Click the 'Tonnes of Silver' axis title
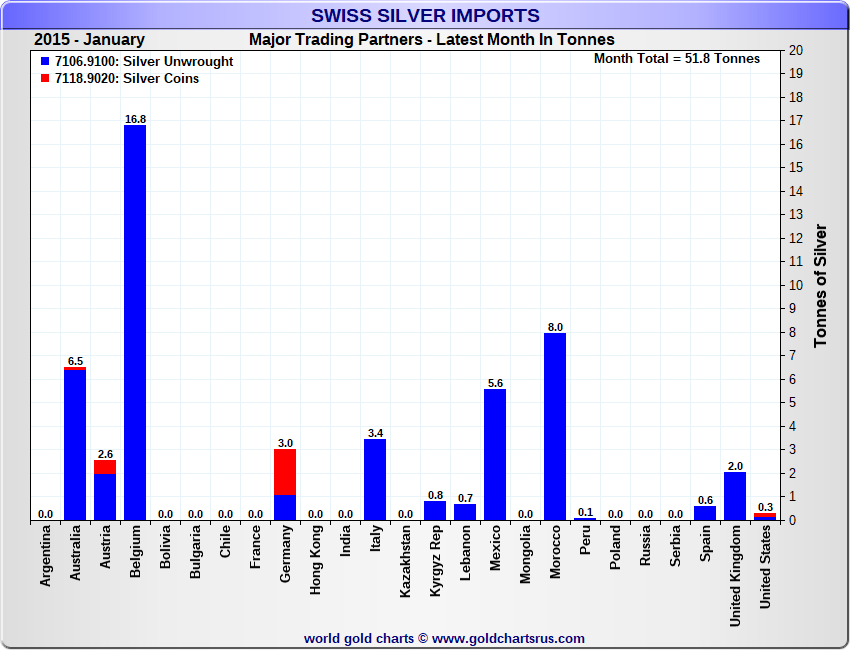 click(x=820, y=286)
